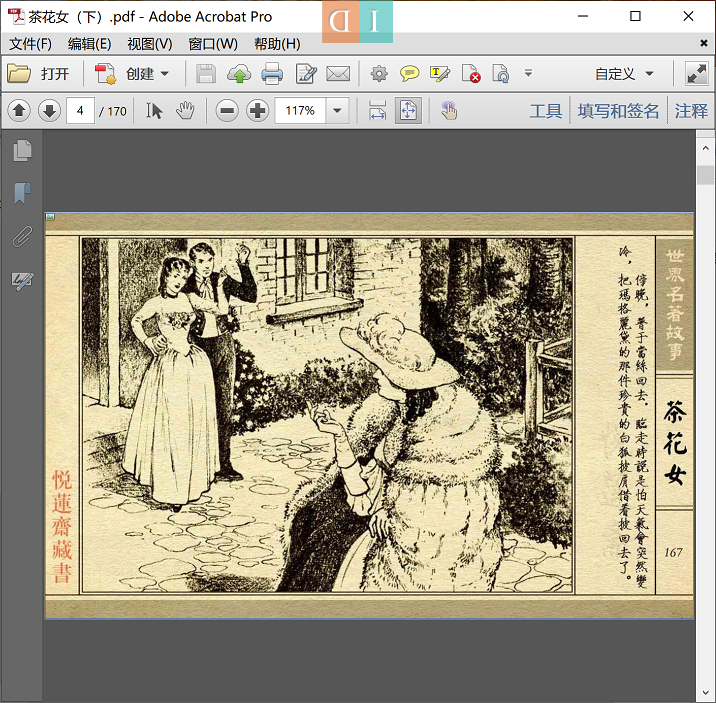Toggle fit one full page mode
Image resolution: width=716 pixels, height=703 pixels.
point(408,110)
